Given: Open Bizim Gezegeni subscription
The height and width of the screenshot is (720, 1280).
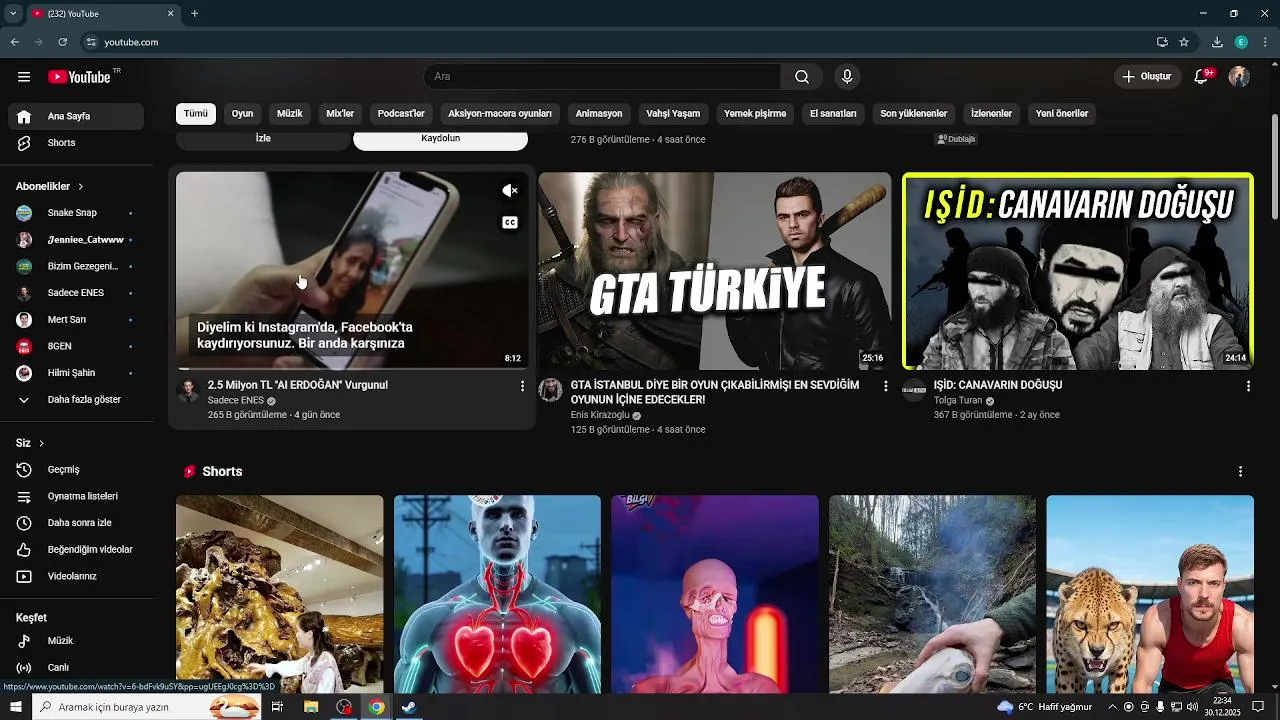Looking at the screenshot, I should pyautogui.click(x=76, y=266).
